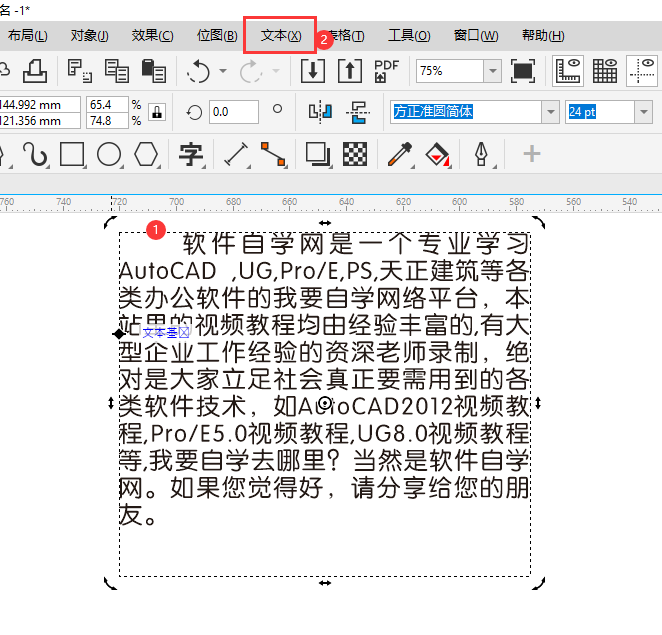This screenshot has width=662, height=635.
Task: Click the Undo arrow icon
Action: [x=198, y=71]
